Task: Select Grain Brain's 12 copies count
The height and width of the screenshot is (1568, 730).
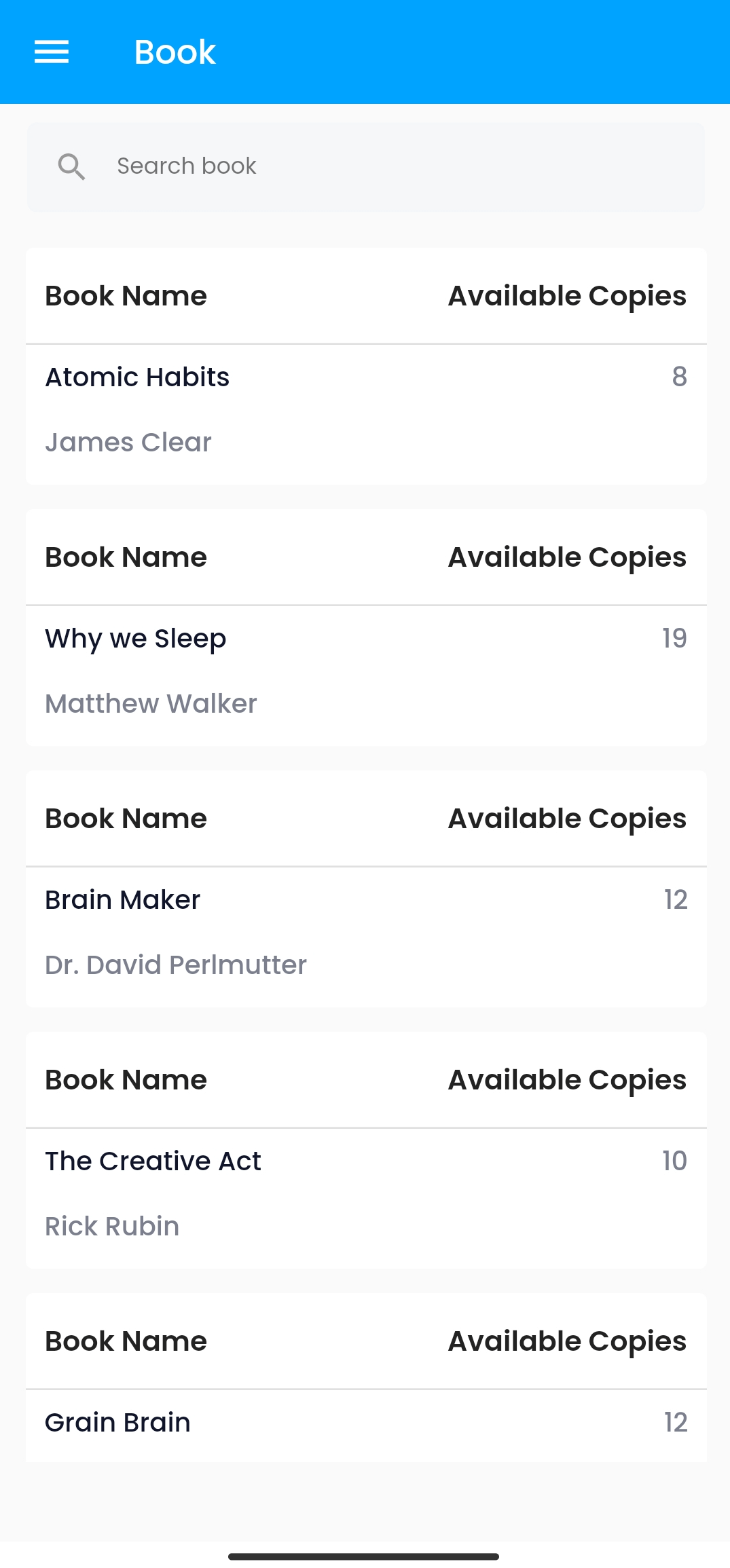Action: pos(676,1423)
